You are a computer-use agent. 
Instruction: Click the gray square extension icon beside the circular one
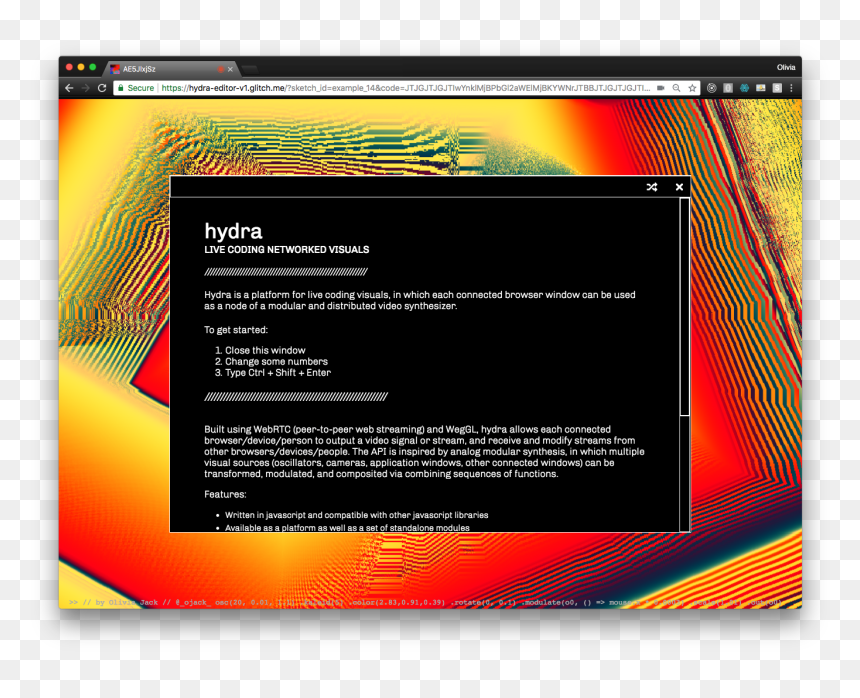[x=728, y=88]
